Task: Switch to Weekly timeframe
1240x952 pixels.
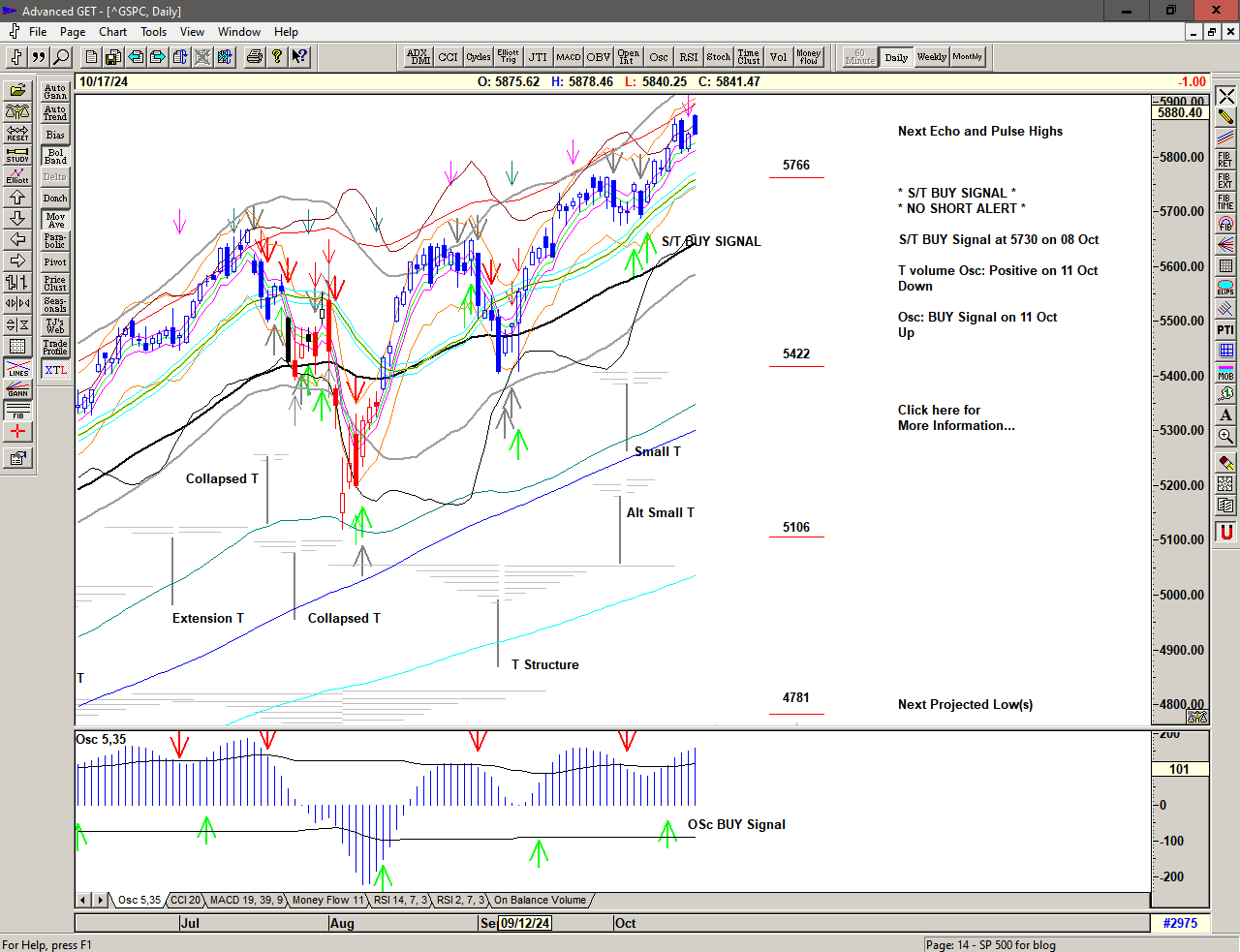Action: point(931,57)
